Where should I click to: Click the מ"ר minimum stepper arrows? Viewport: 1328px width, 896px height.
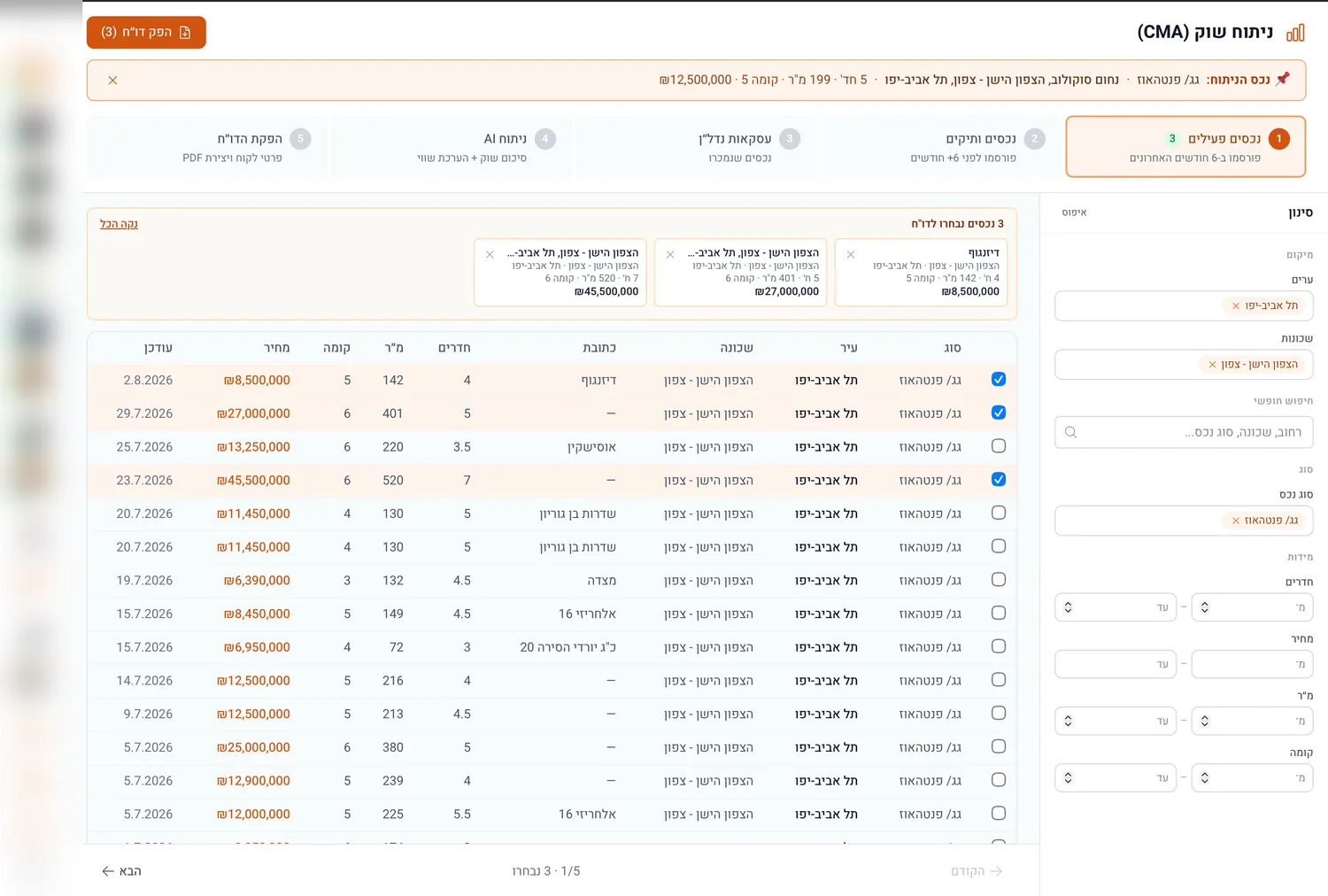tap(1205, 721)
